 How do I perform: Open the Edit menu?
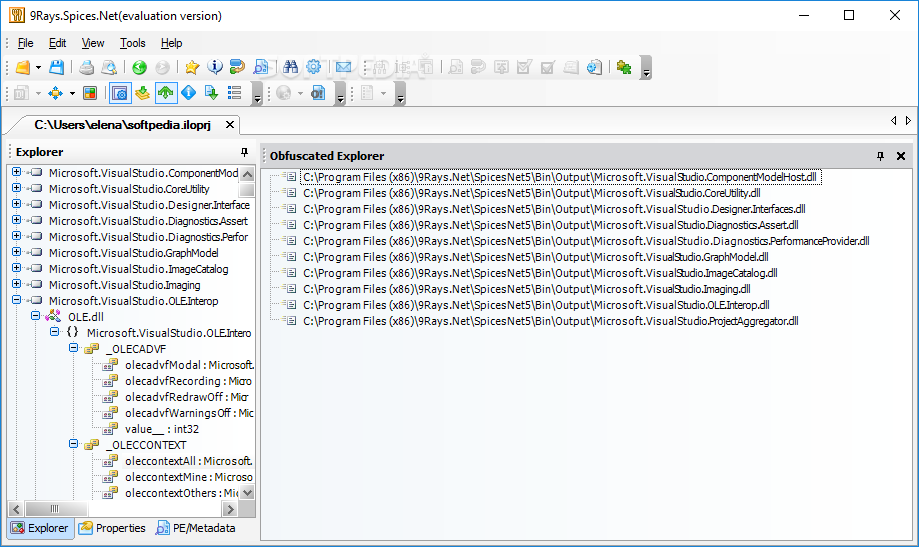(57, 43)
